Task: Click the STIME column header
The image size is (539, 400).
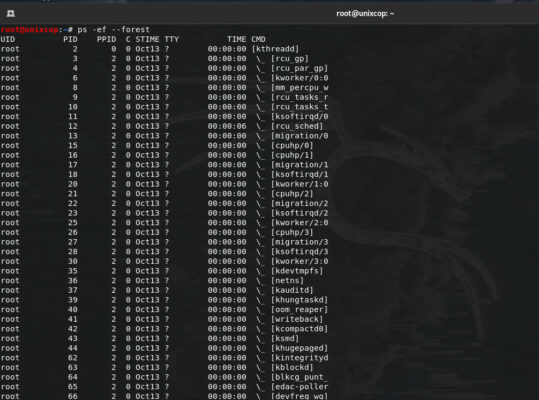Action: pos(147,39)
